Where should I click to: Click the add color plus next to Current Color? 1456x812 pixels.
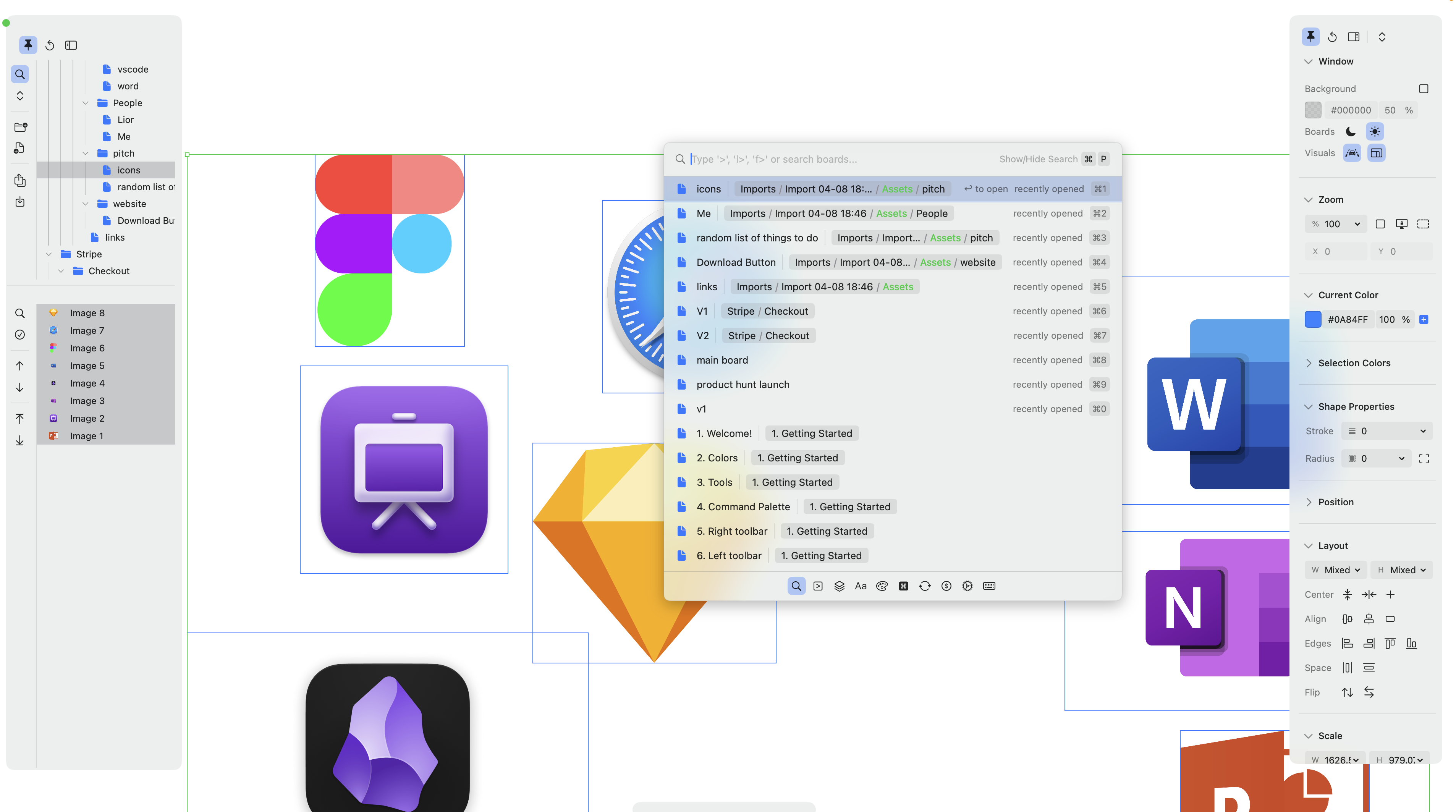pos(1424,319)
